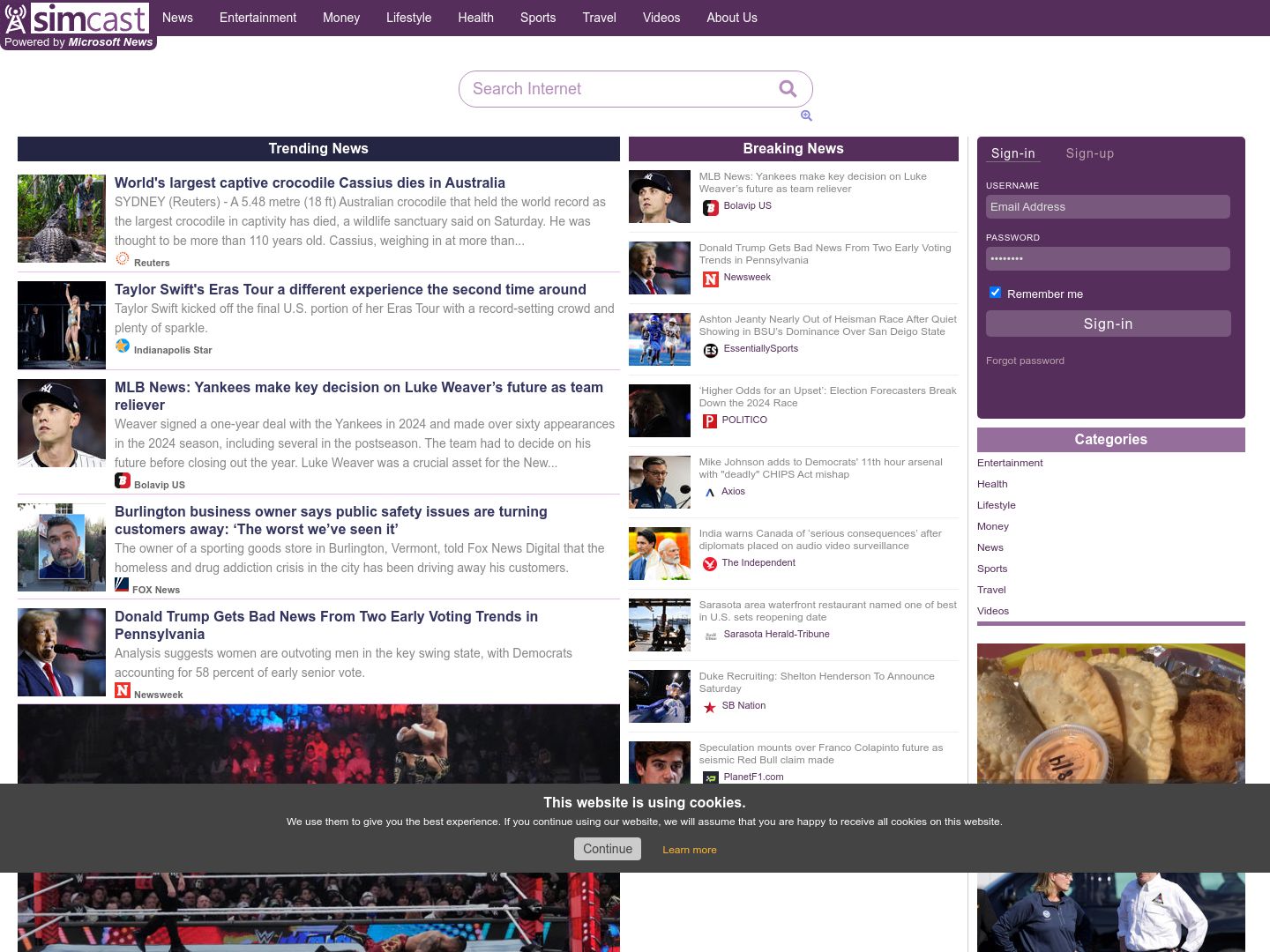Click the Email Address username field

tap(1108, 207)
